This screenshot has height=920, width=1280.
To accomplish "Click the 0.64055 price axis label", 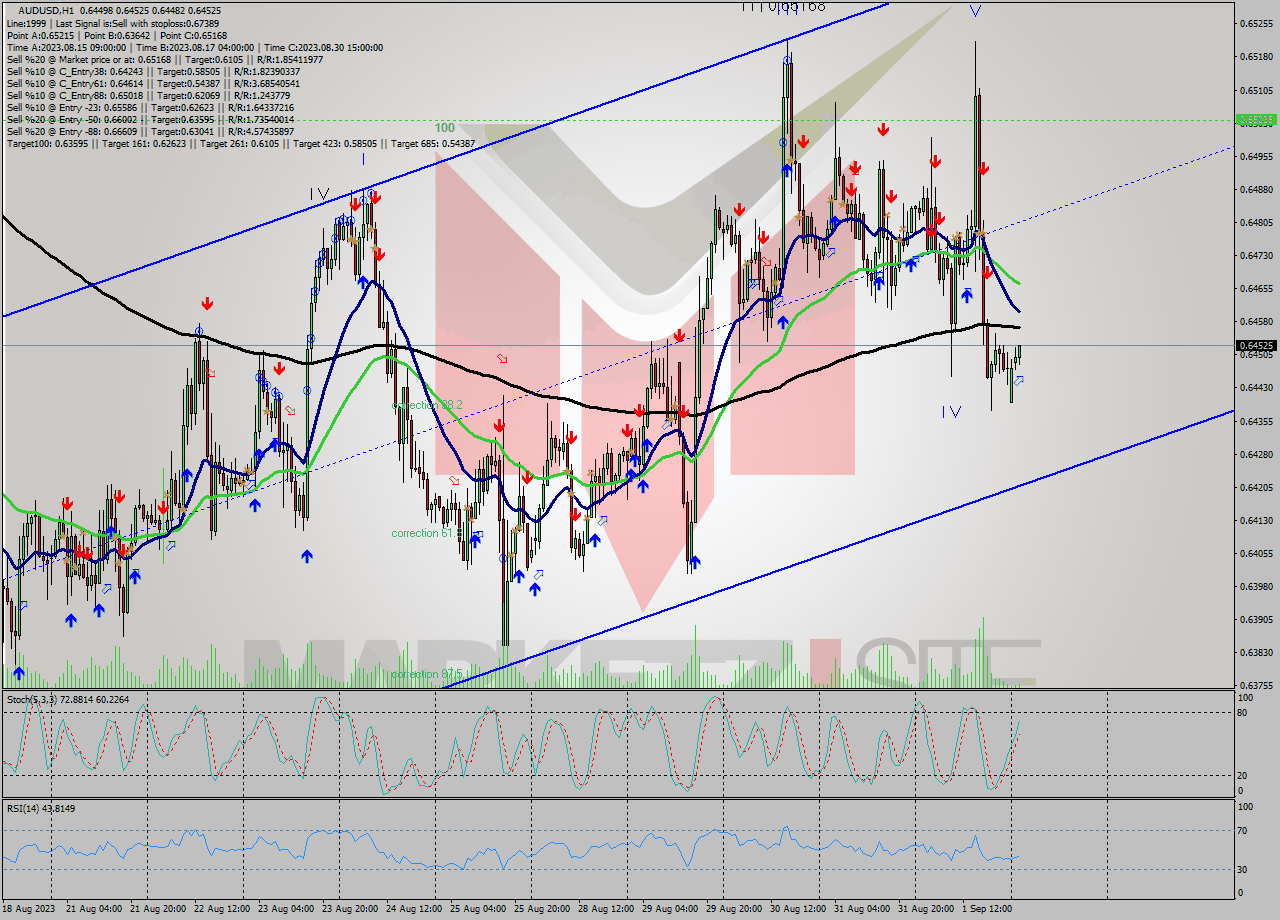I will tap(1256, 553).
